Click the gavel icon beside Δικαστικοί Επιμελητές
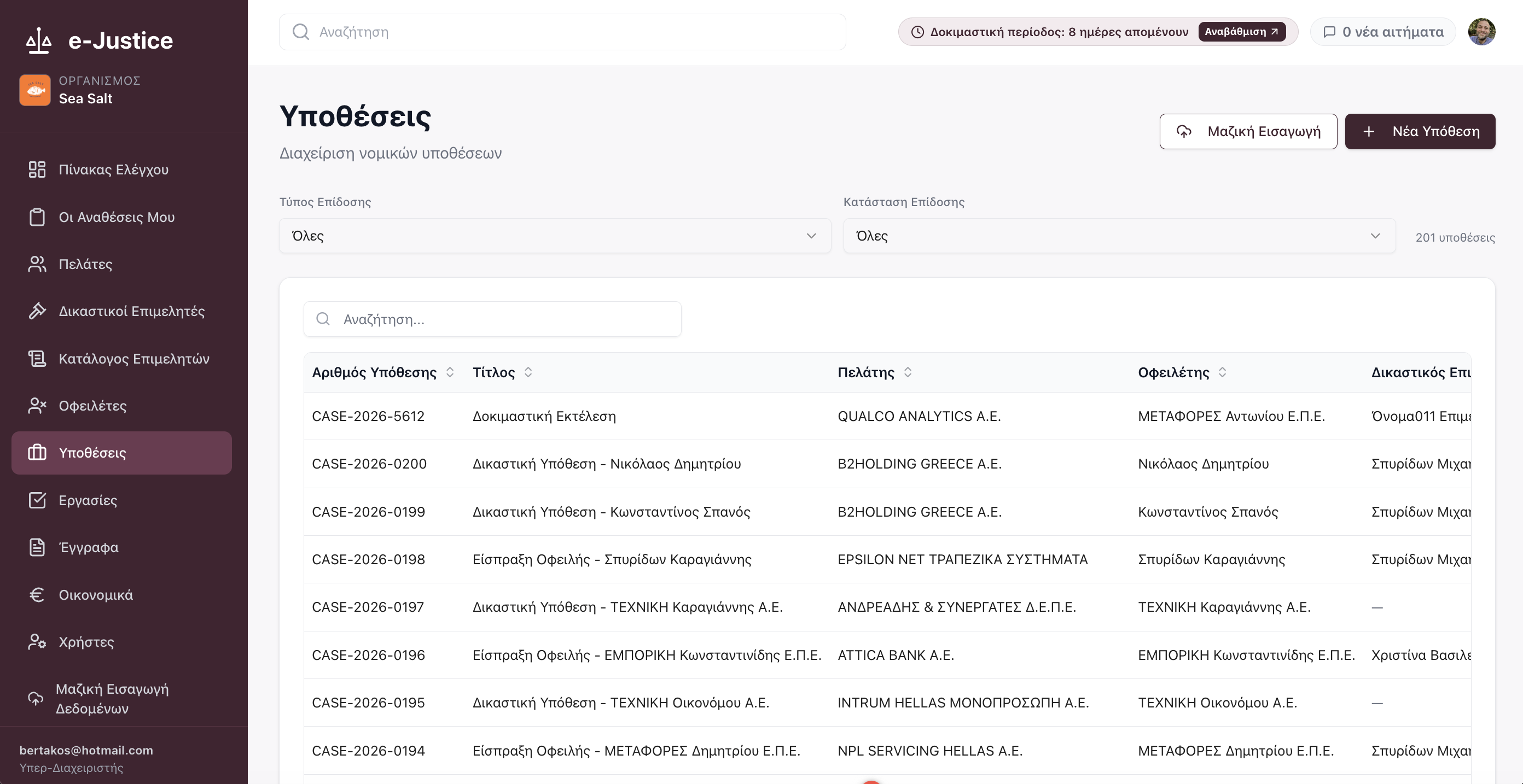Screen dimensions: 1523x784 point(37,311)
